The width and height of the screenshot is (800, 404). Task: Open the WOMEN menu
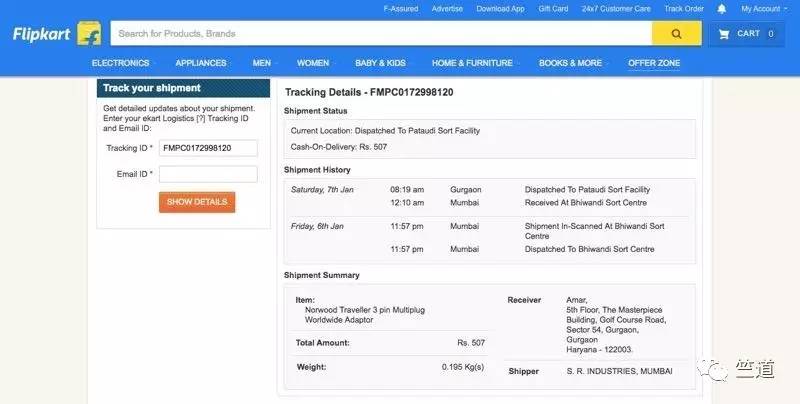point(313,63)
